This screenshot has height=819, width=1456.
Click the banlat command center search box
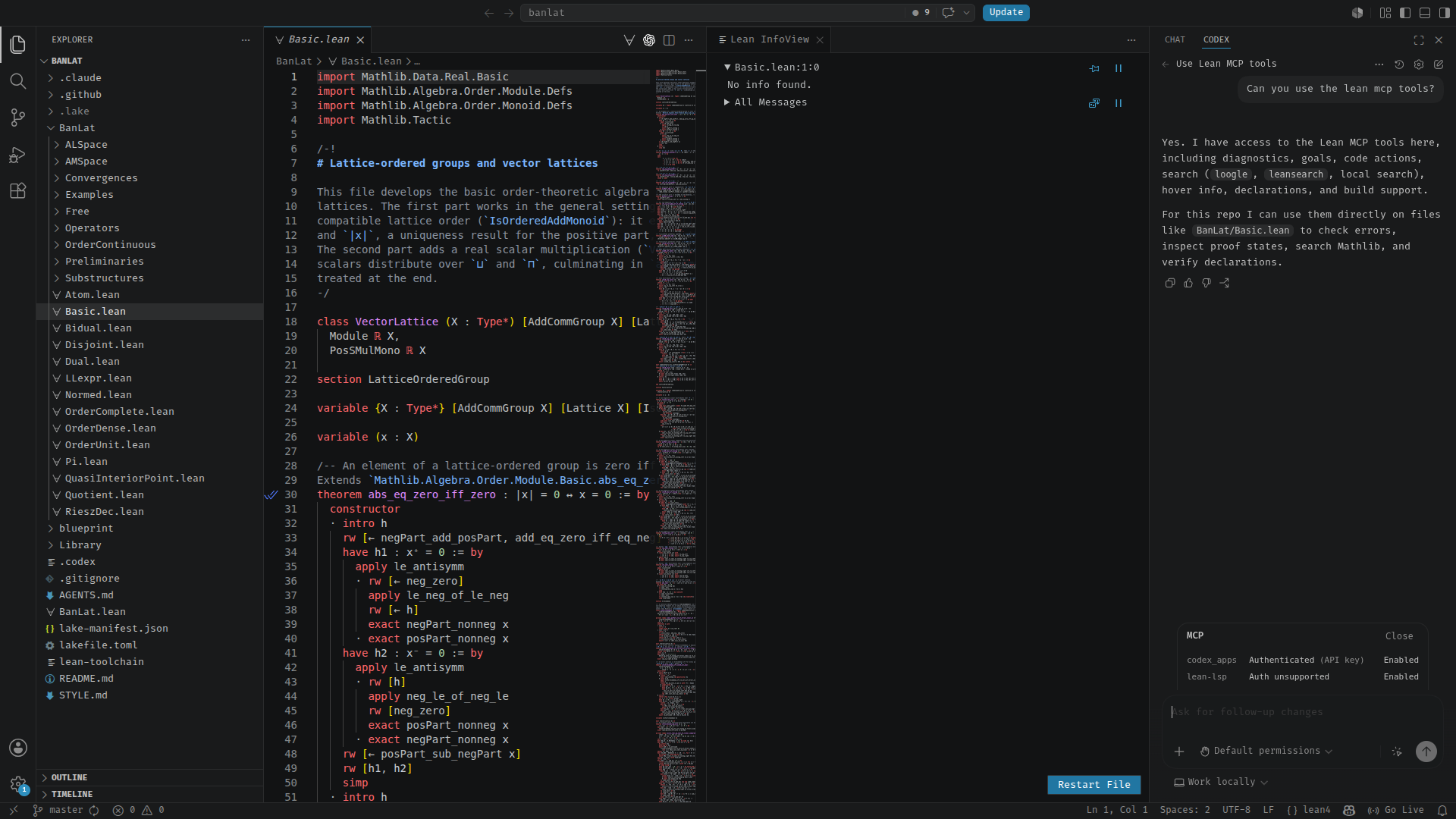713,13
